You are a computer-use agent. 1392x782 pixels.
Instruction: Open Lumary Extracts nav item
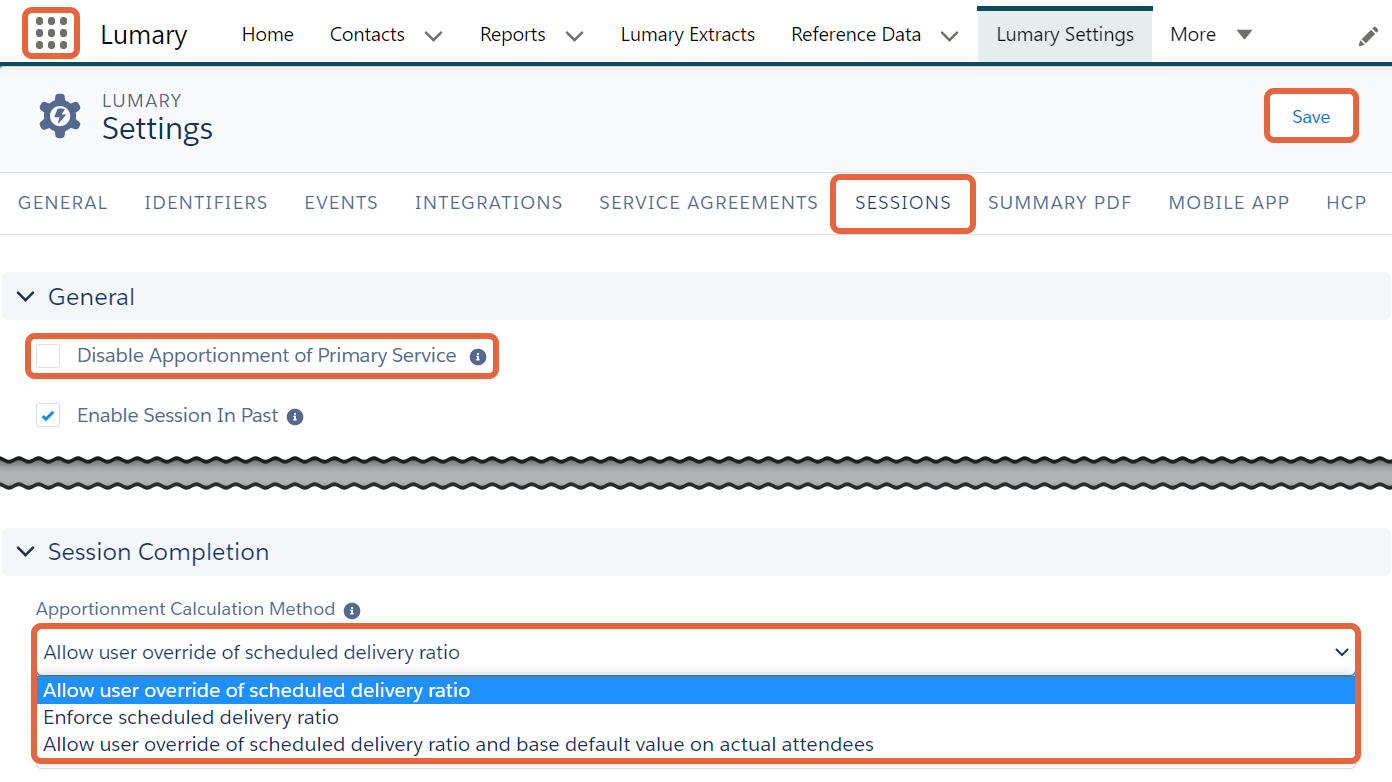tap(688, 35)
